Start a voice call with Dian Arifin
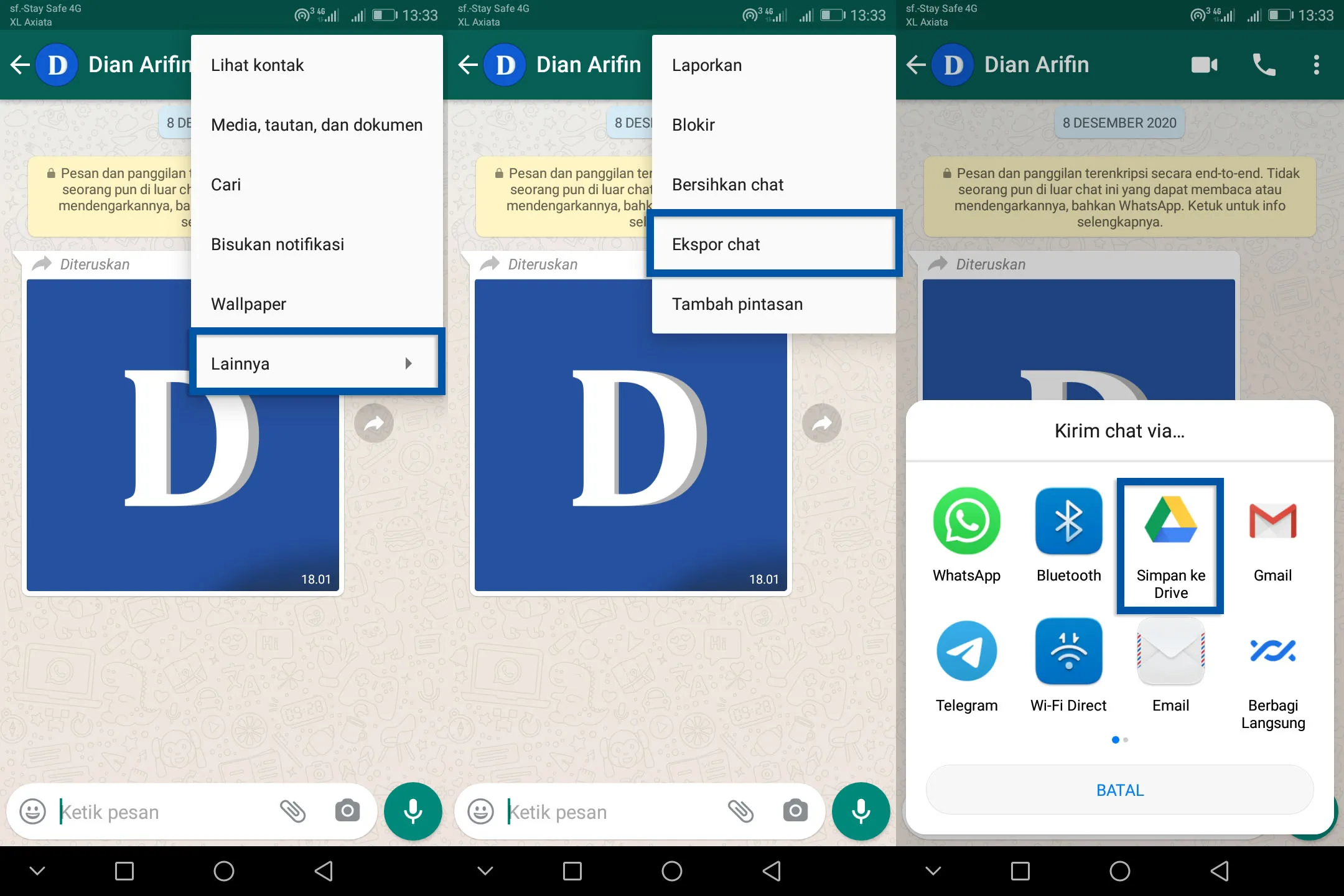Image resolution: width=1344 pixels, height=896 pixels. 1264,64
